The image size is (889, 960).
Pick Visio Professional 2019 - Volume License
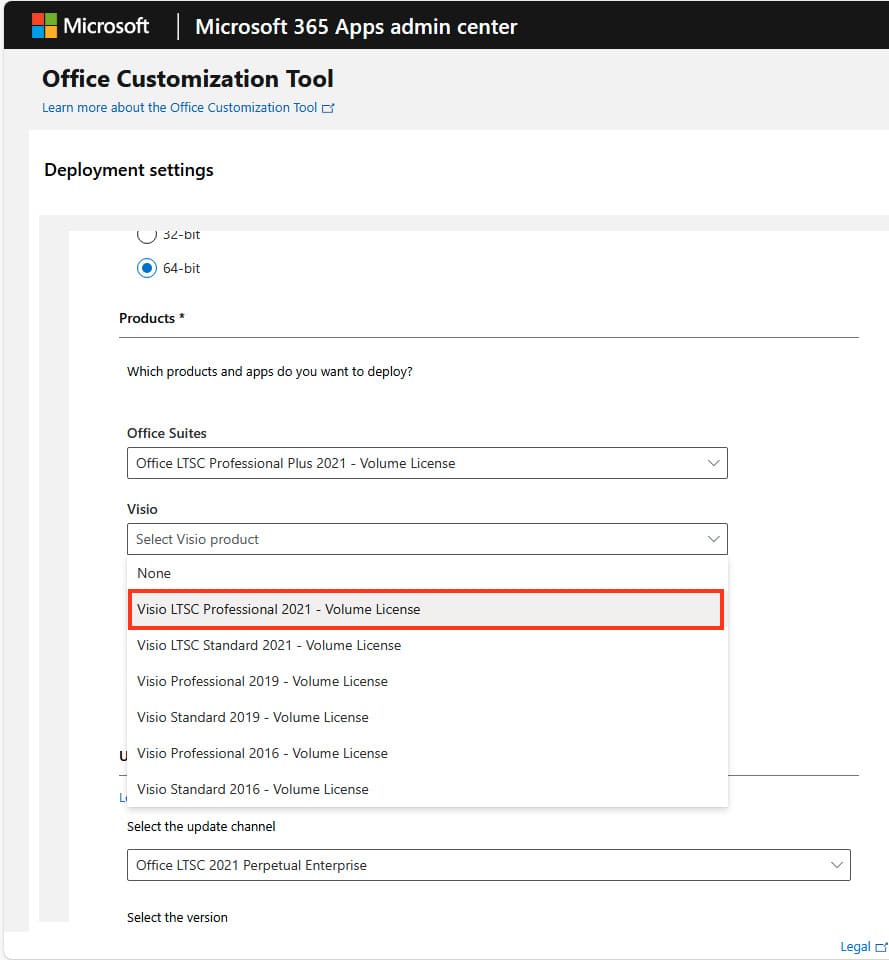click(x=262, y=681)
